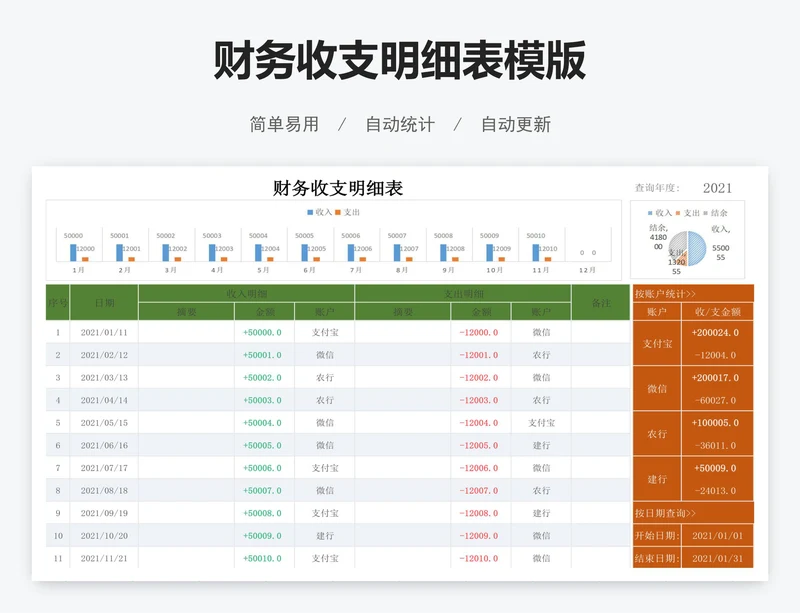Select the date cell 2021/11/21

click(x=104, y=558)
